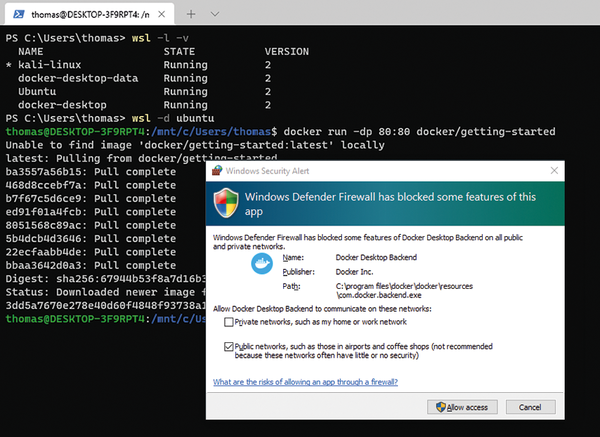600x437 pixels.
Task: Click the Ubuntu distribution name in the terminal
Action: click(37, 92)
